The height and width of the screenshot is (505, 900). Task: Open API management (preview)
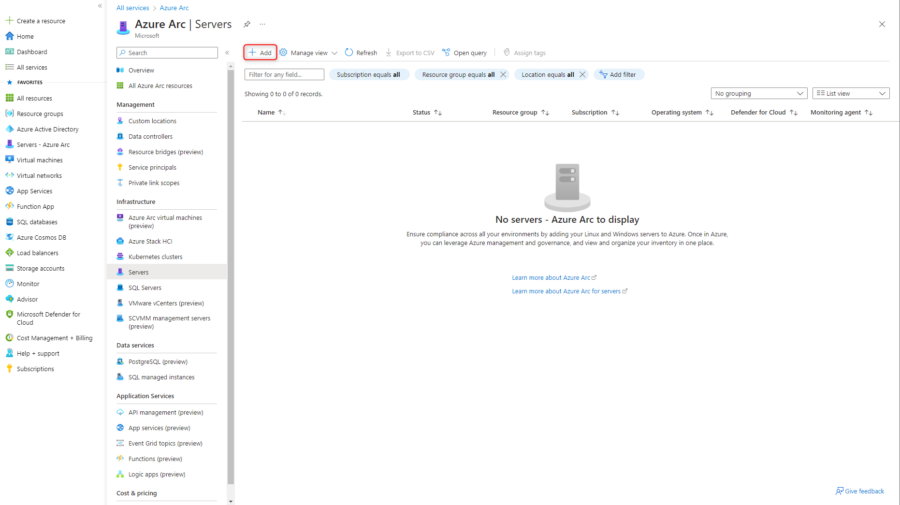coord(167,413)
